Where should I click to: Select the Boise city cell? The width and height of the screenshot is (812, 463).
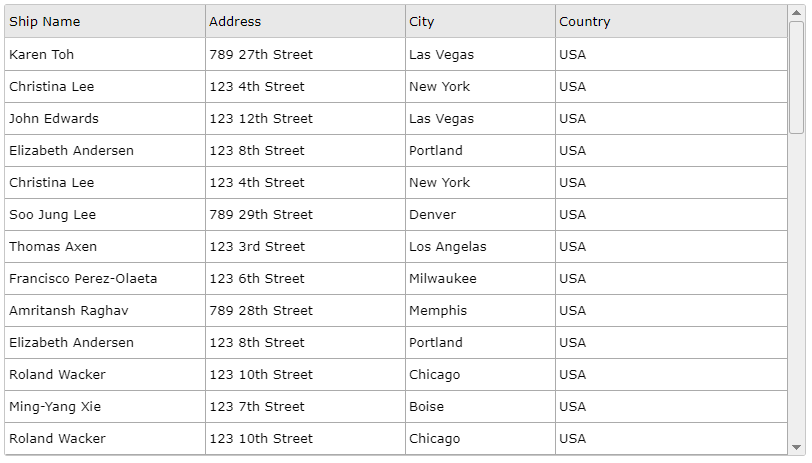tap(481, 407)
